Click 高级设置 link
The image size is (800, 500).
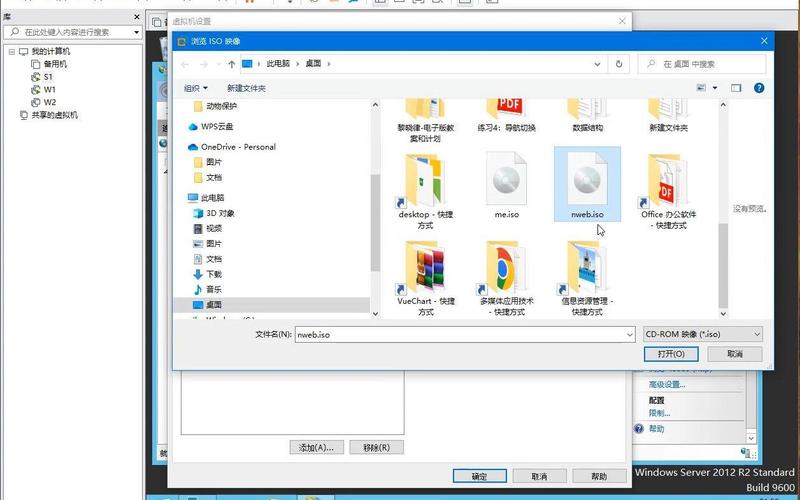667,385
